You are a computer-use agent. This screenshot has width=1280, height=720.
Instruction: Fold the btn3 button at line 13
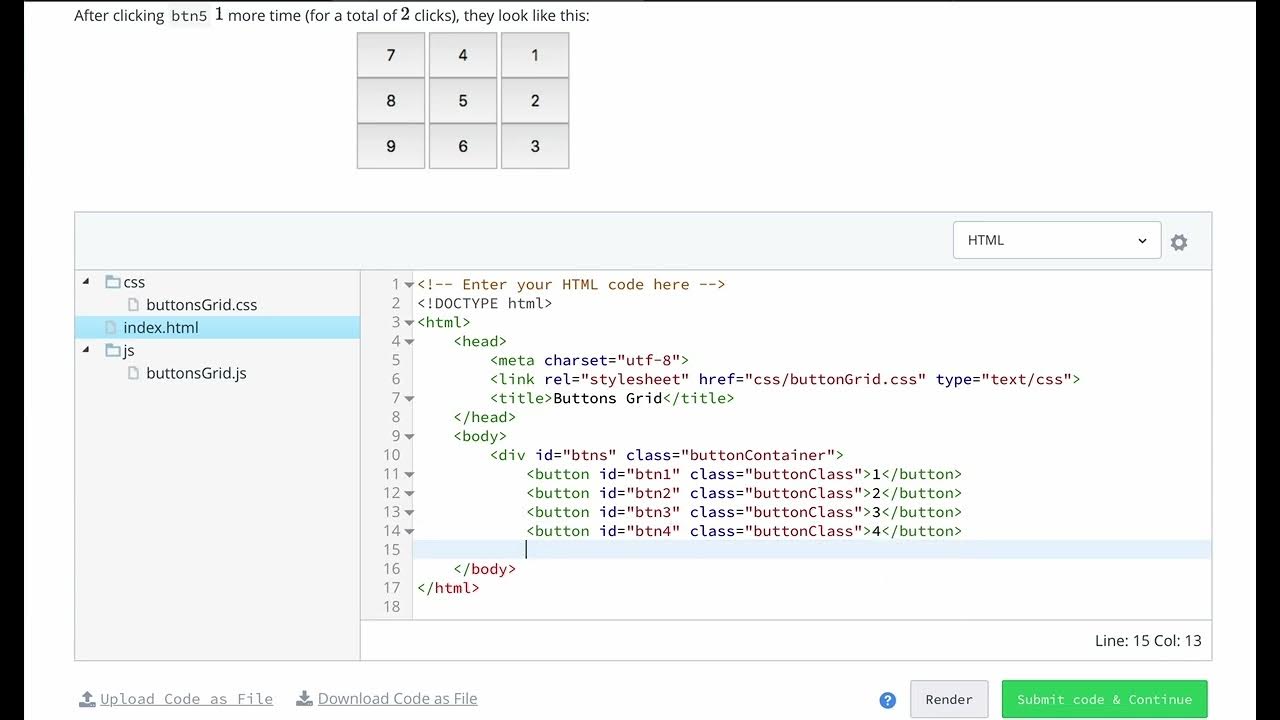[x=409, y=513]
